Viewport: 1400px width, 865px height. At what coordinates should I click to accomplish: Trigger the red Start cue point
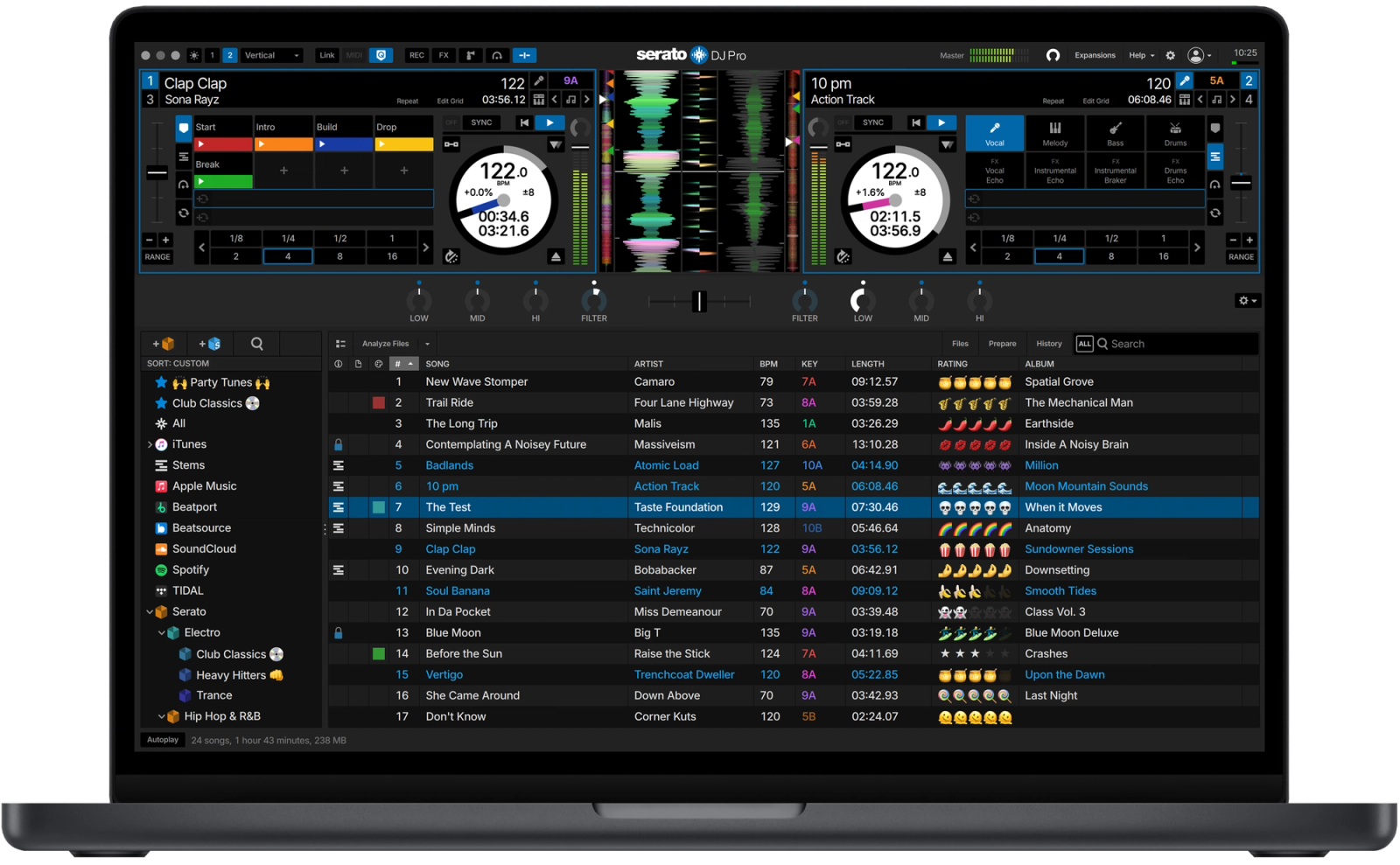click(x=223, y=144)
